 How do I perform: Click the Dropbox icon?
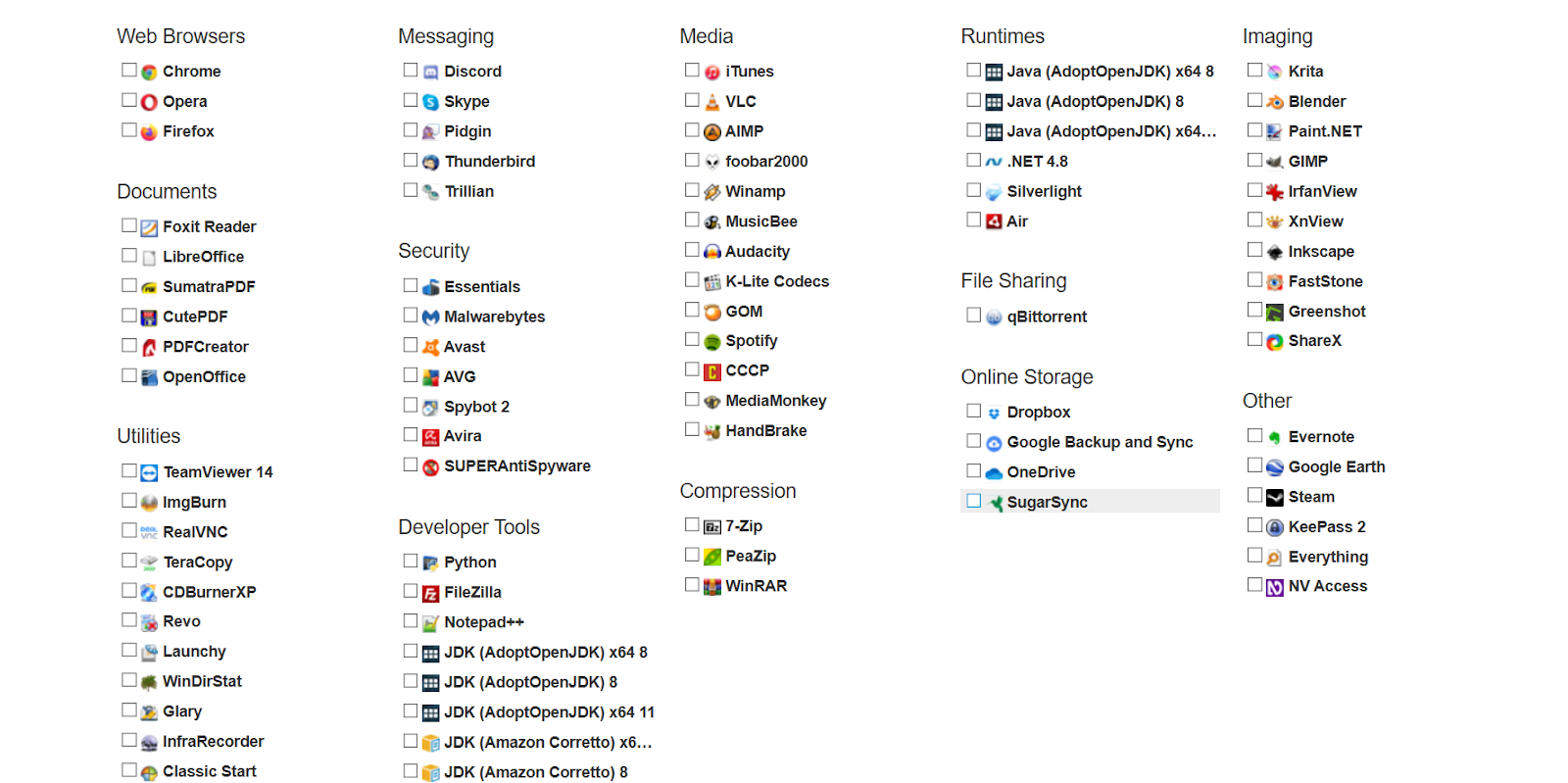pos(994,414)
